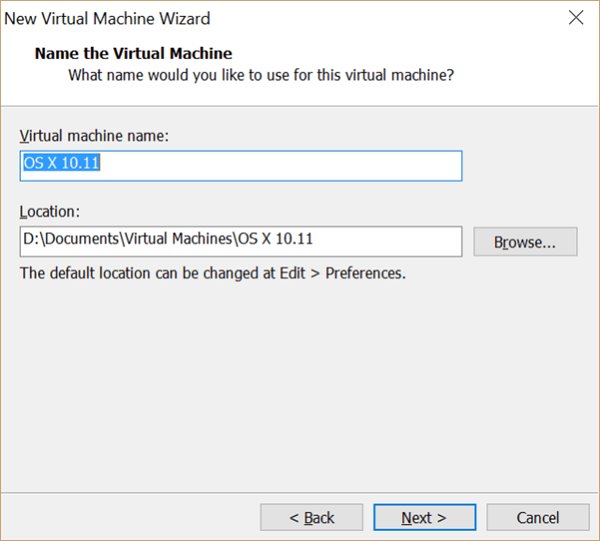Click the highlighted "OS X 10.11" name text
Screen dimensions: 600x541
click(x=60, y=165)
